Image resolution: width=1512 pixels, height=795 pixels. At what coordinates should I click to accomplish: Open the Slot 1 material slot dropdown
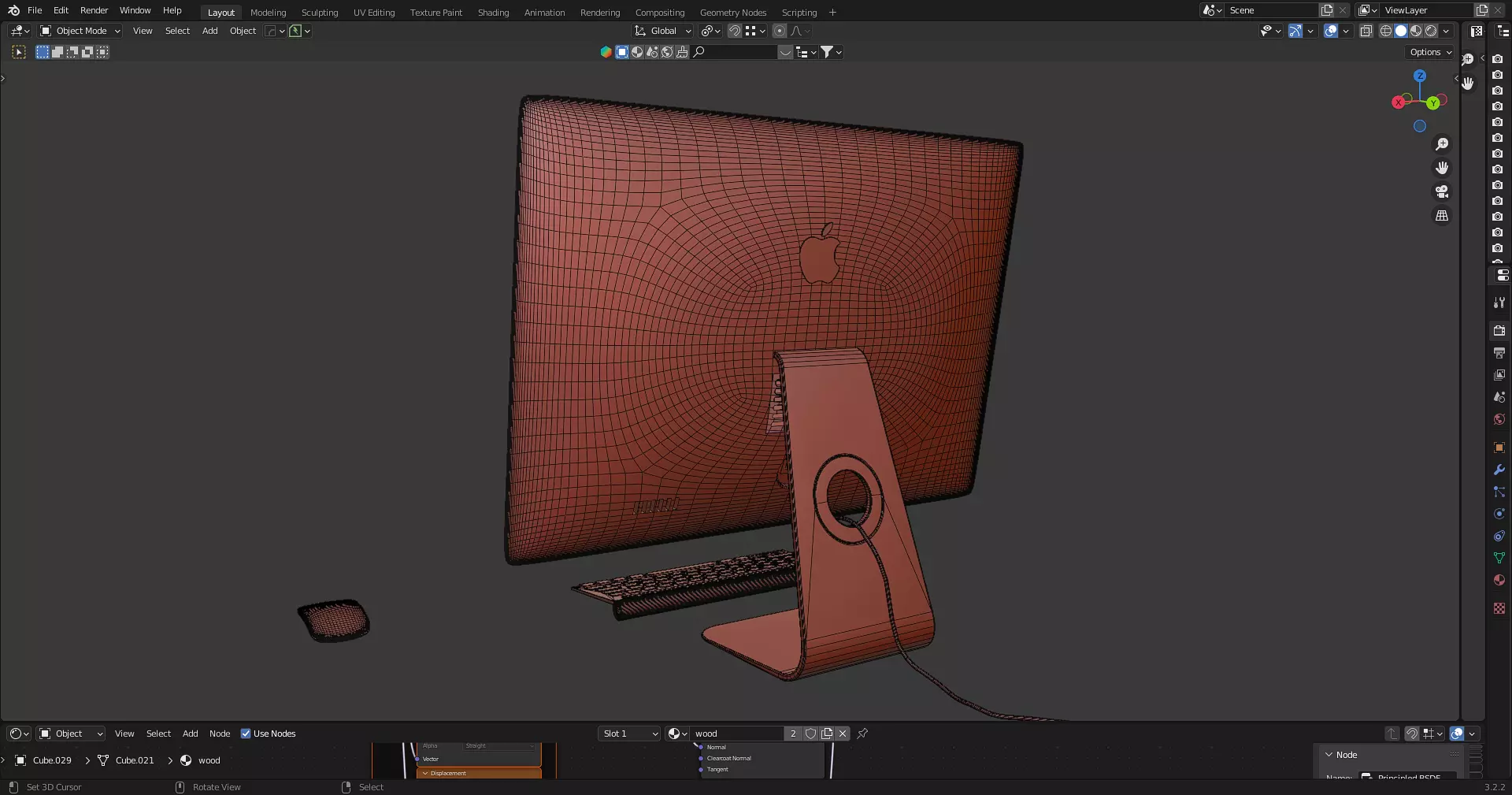click(629, 734)
